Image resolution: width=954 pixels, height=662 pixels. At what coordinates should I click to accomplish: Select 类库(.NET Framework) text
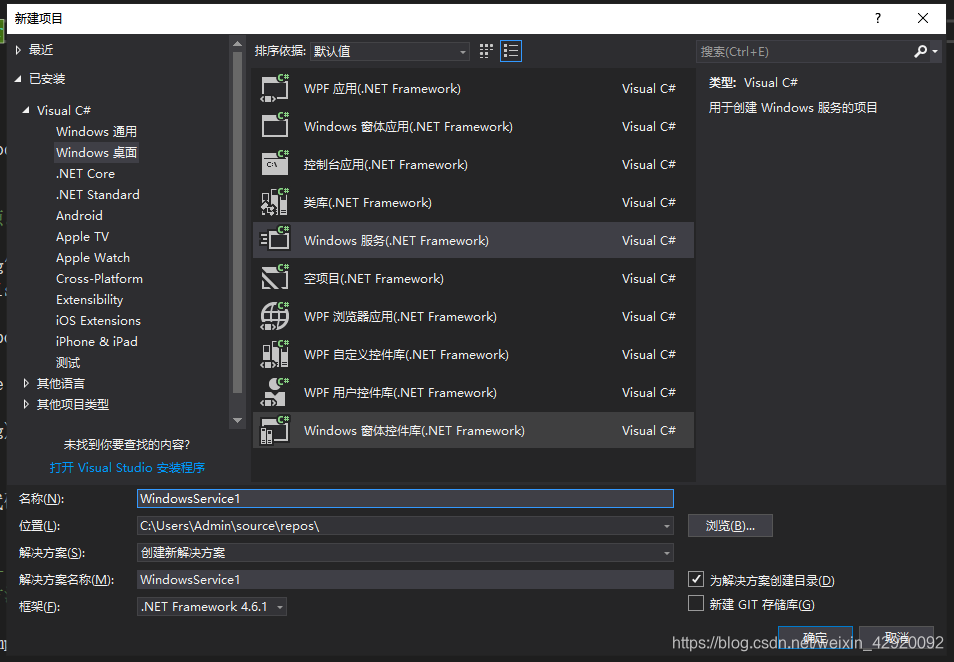click(x=367, y=203)
